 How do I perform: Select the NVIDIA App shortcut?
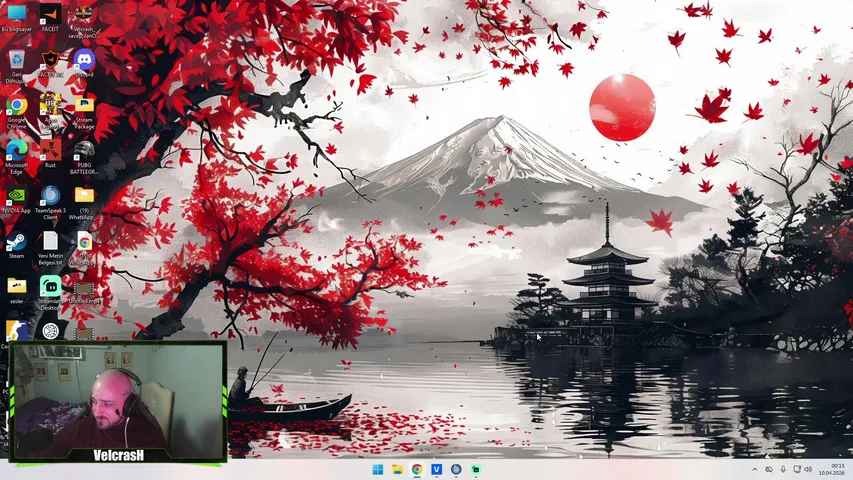[x=16, y=199]
